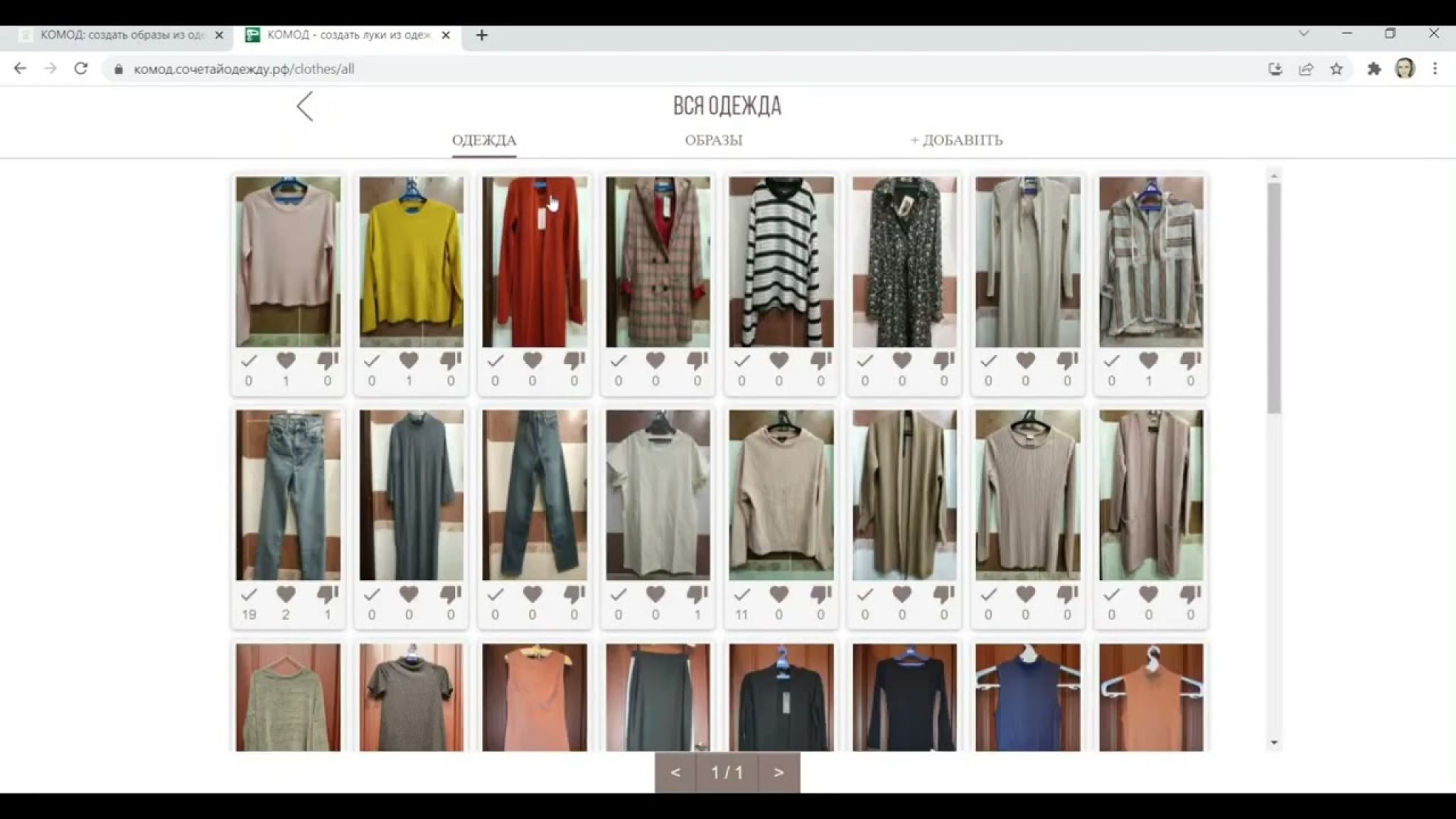Open the + ДОБАВИТЬ tab
This screenshot has width=1456, height=819.
tap(956, 140)
